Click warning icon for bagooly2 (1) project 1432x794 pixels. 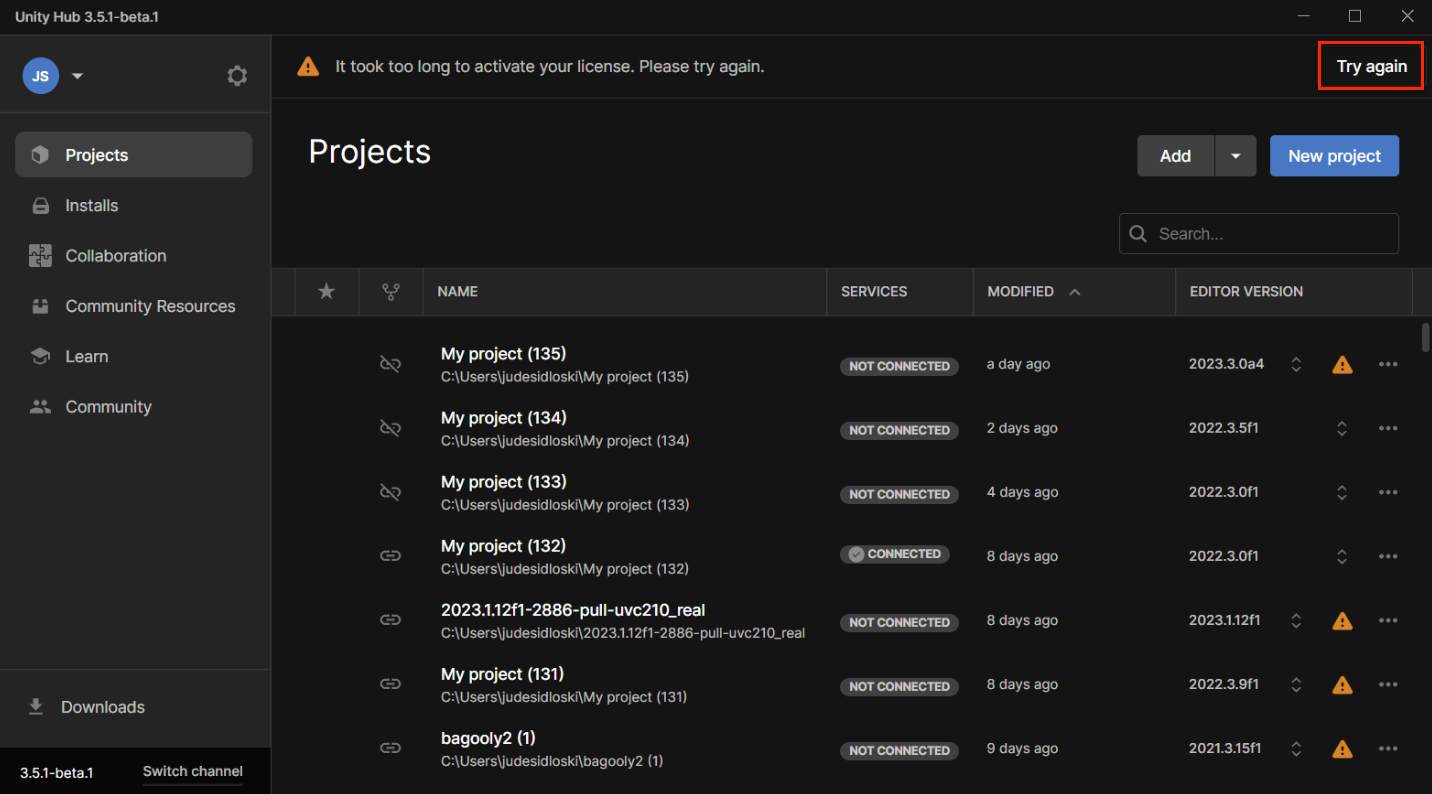click(x=1342, y=749)
